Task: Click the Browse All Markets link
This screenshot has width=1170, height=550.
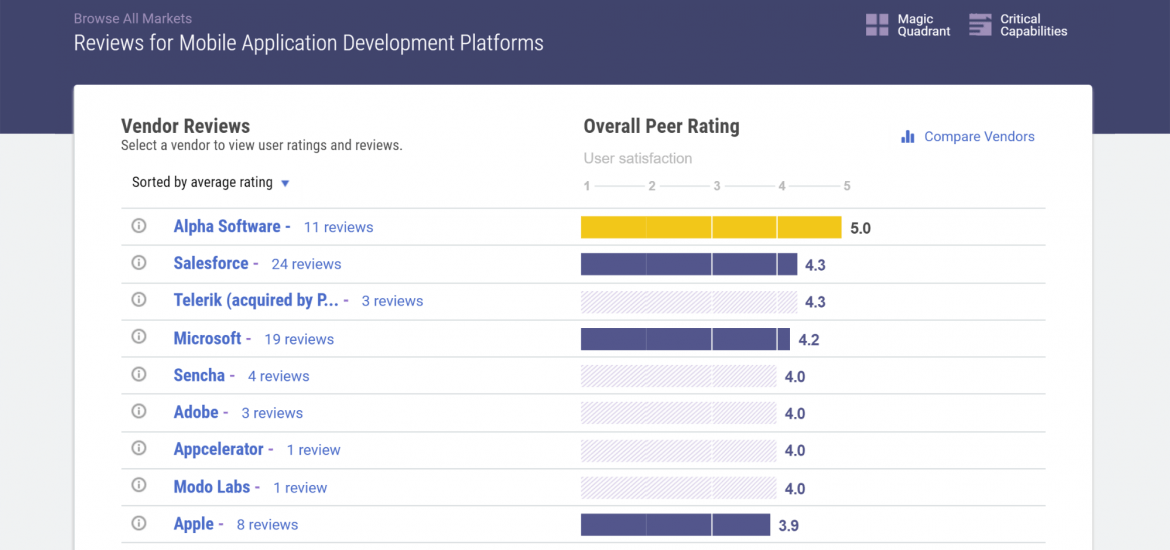Action: 133,19
